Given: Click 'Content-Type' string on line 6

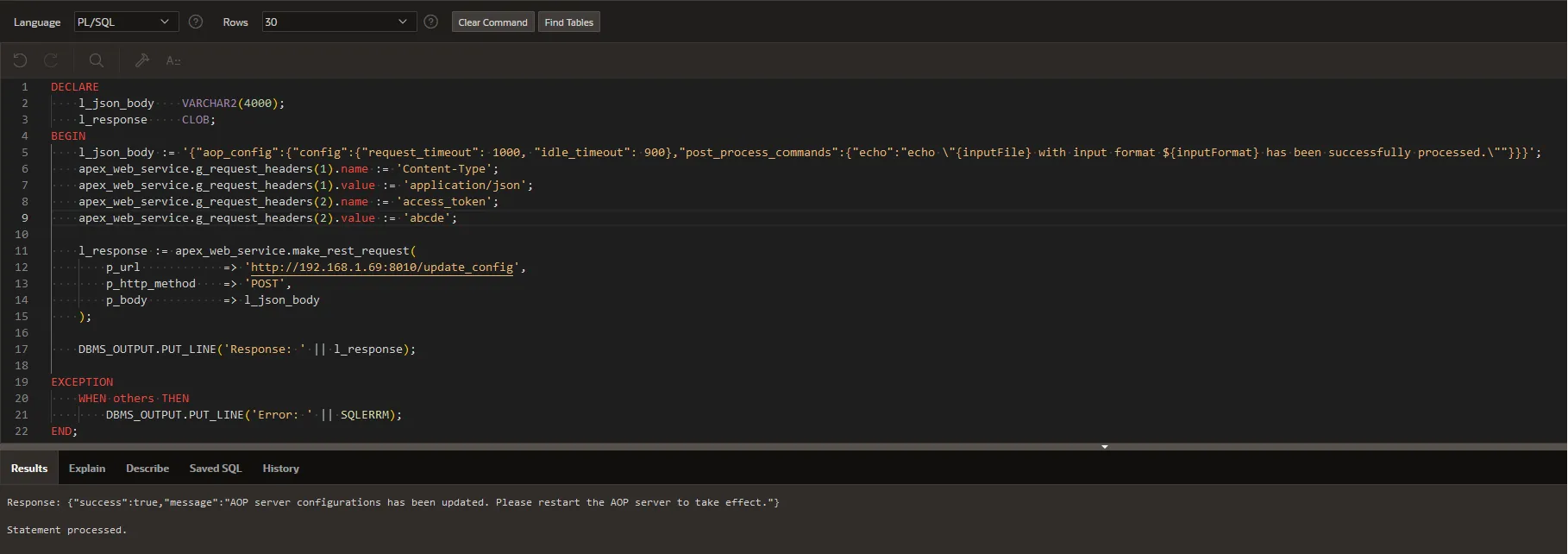Looking at the screenshot, I should coord(444,169).
